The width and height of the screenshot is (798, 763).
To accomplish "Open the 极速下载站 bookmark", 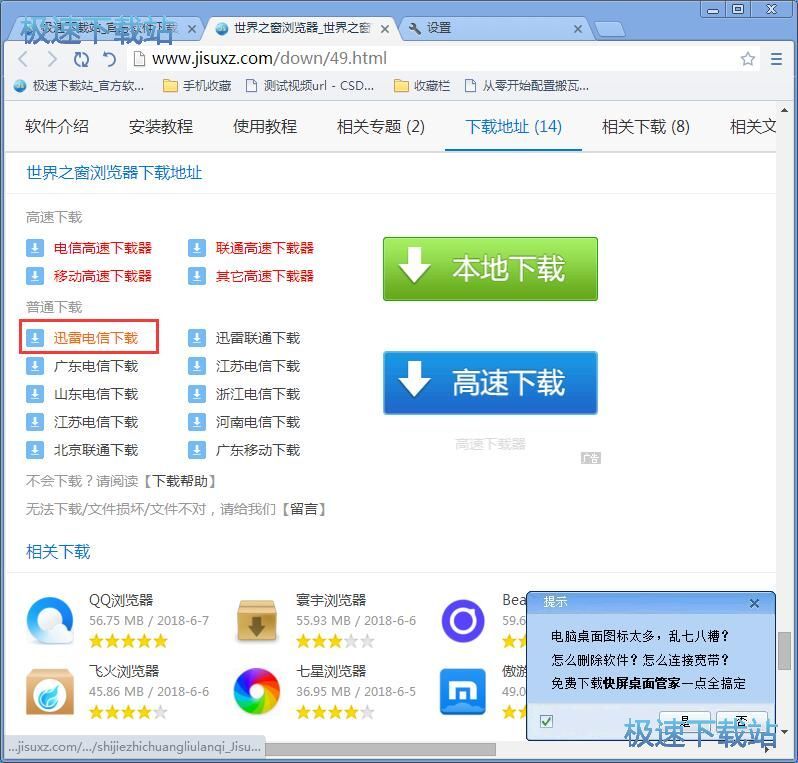I will pos(78,86).
